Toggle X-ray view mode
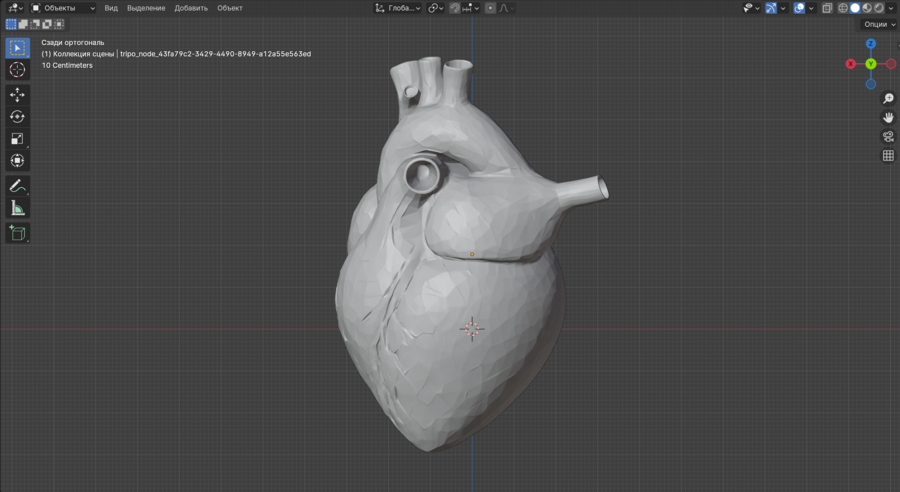This screenshot has height=492, width=900. point(826,8)
